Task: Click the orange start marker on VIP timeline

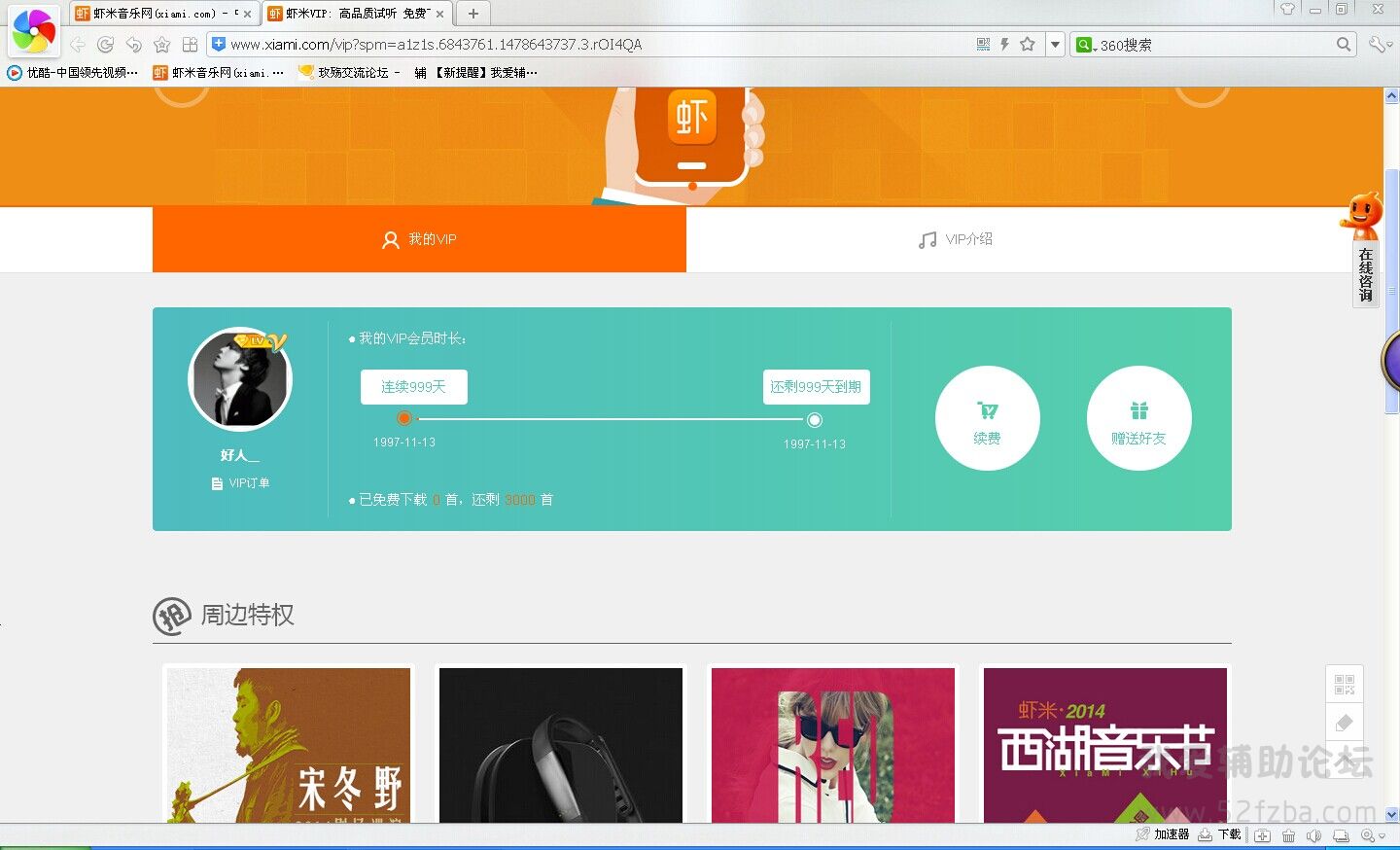Action: coord(404,418)
